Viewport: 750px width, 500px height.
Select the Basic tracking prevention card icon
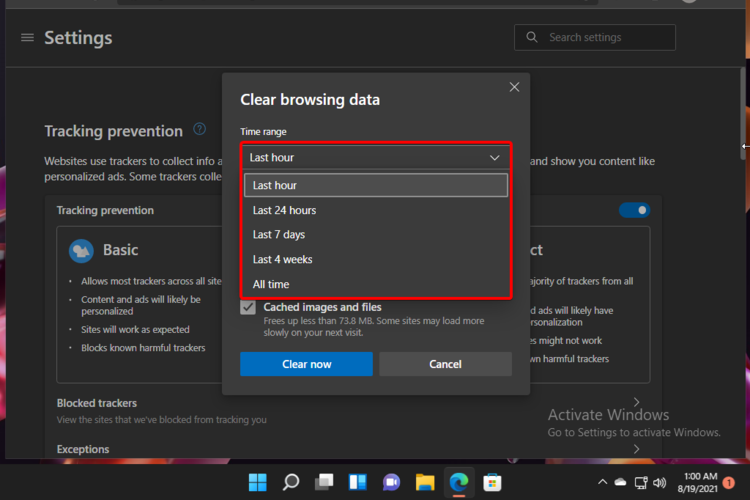(x=81, y=251)
